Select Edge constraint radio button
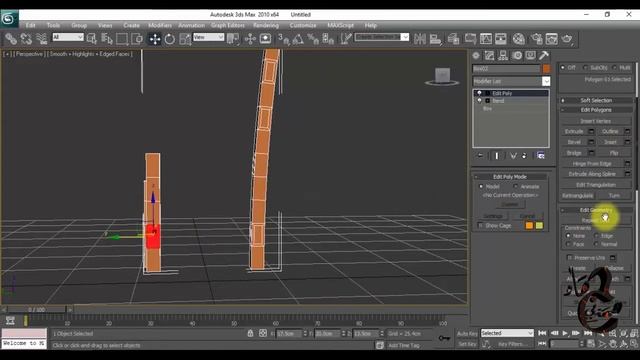Image resolution: width=640 pixels, height=360 pixels. pyautogui.click(x=596, y=236)
